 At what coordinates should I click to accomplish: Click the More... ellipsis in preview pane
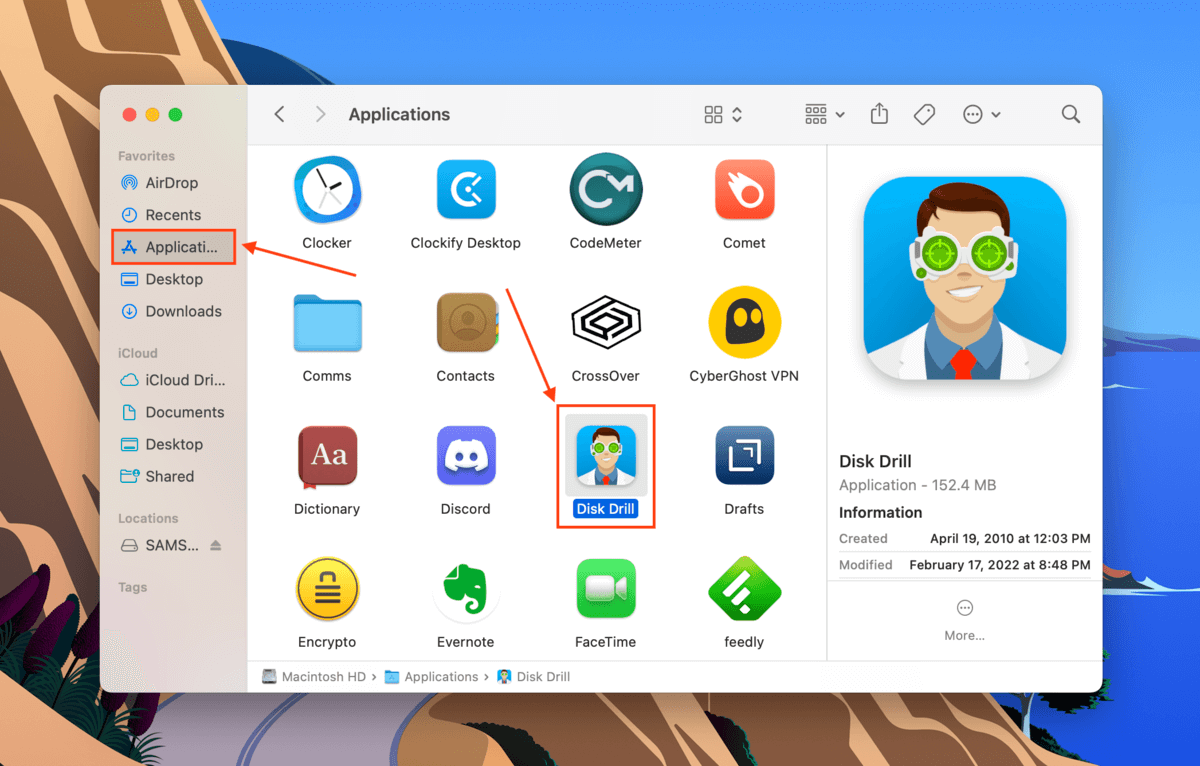[x=964, y=608]
